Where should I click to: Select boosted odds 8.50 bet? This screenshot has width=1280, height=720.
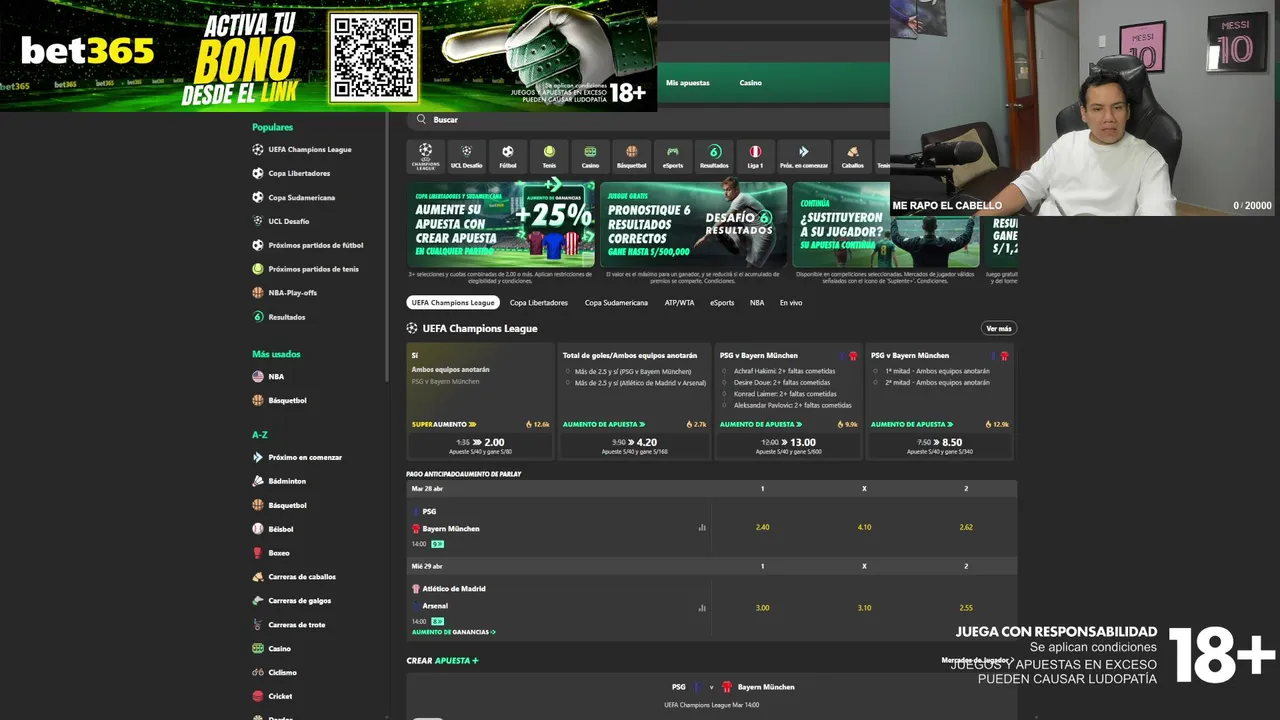click(x=939, y=446)
